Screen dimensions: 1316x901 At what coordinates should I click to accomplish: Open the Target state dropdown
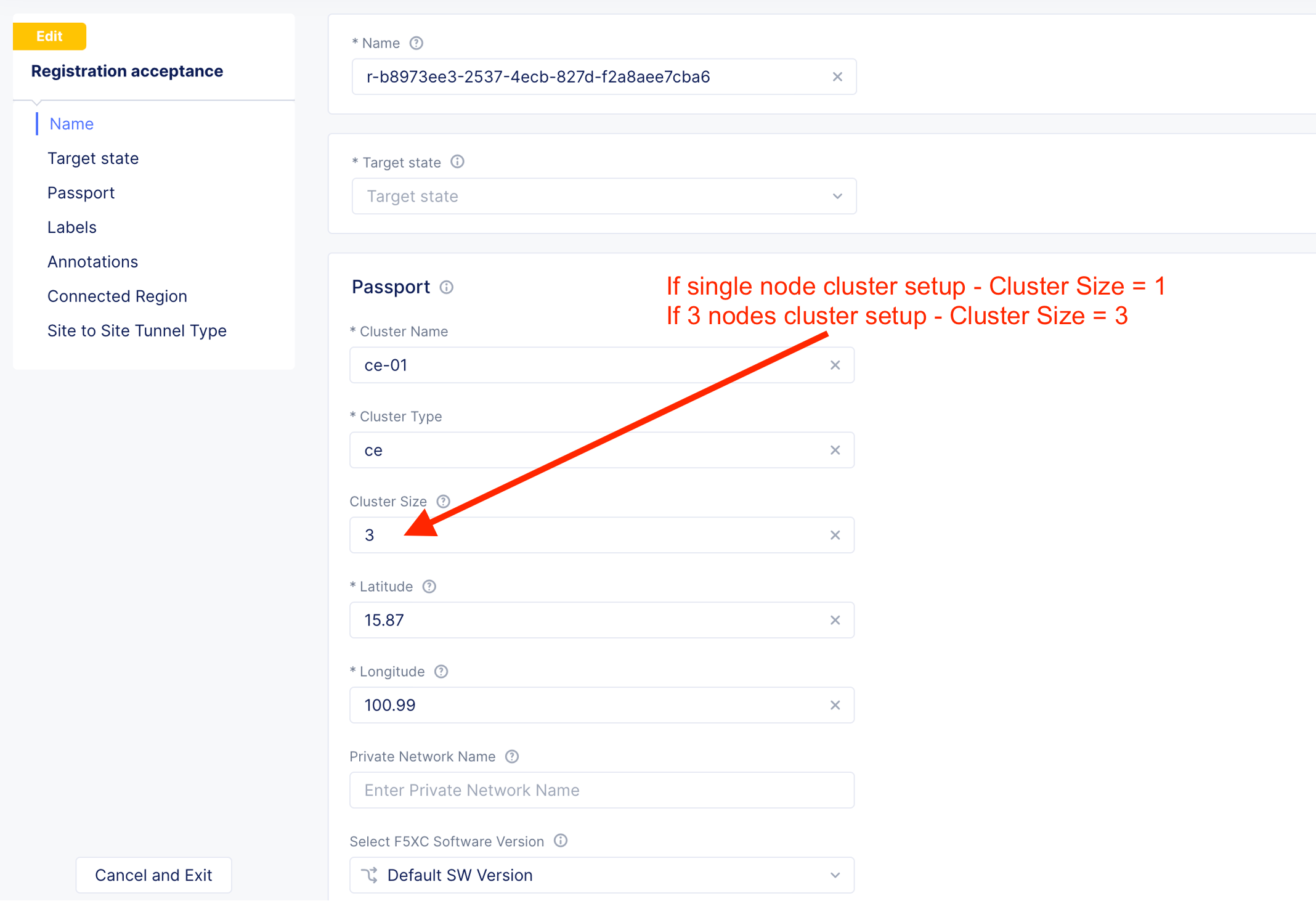603,197
